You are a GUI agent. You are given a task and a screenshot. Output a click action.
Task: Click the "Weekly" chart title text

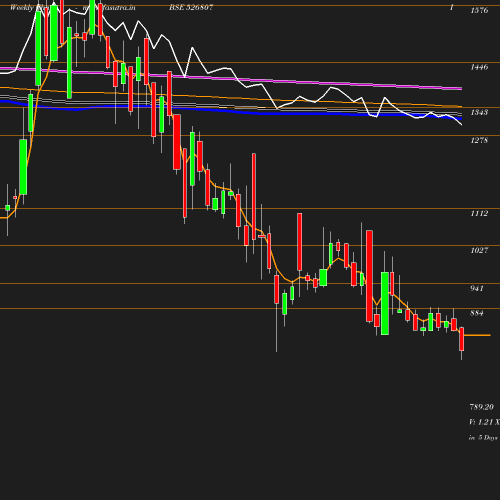click(21, 7)
